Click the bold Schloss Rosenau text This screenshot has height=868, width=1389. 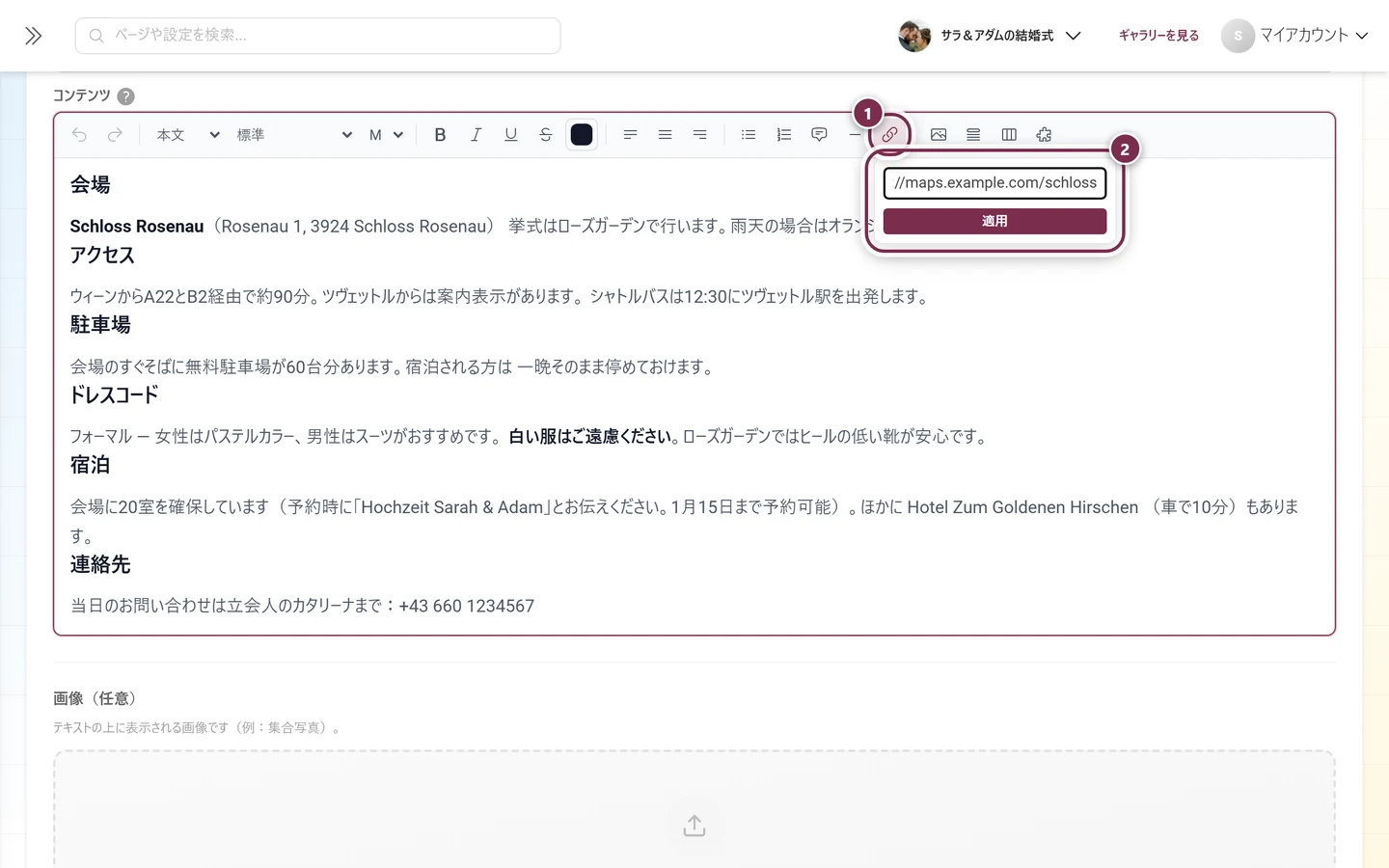[x=137, y=227]
